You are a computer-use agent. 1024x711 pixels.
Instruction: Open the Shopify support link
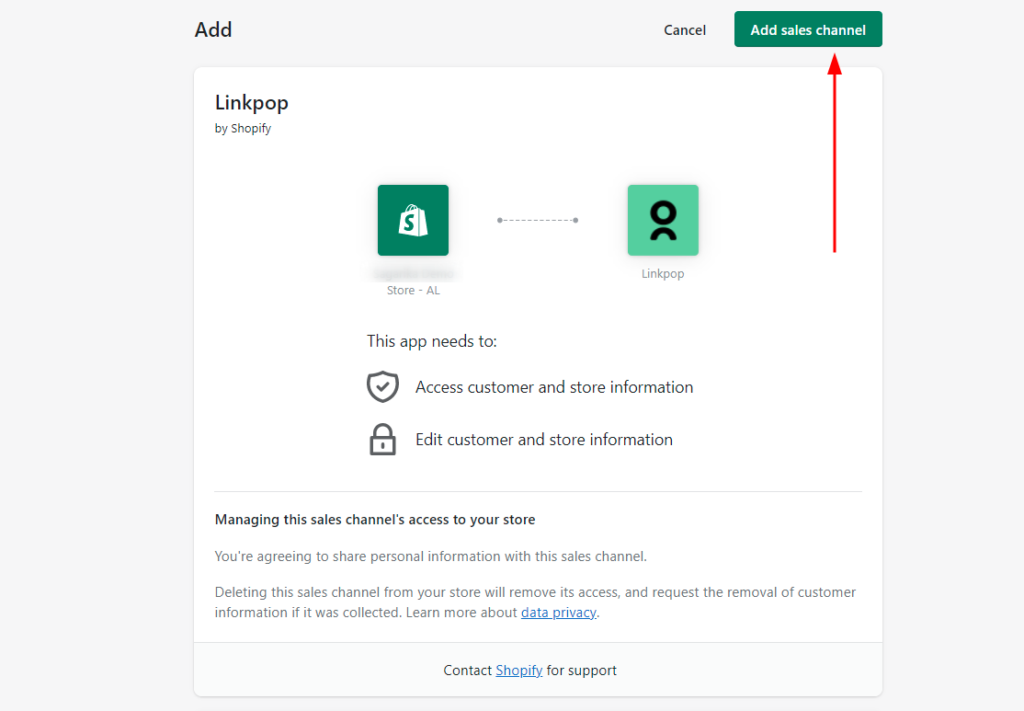[519, 671]
